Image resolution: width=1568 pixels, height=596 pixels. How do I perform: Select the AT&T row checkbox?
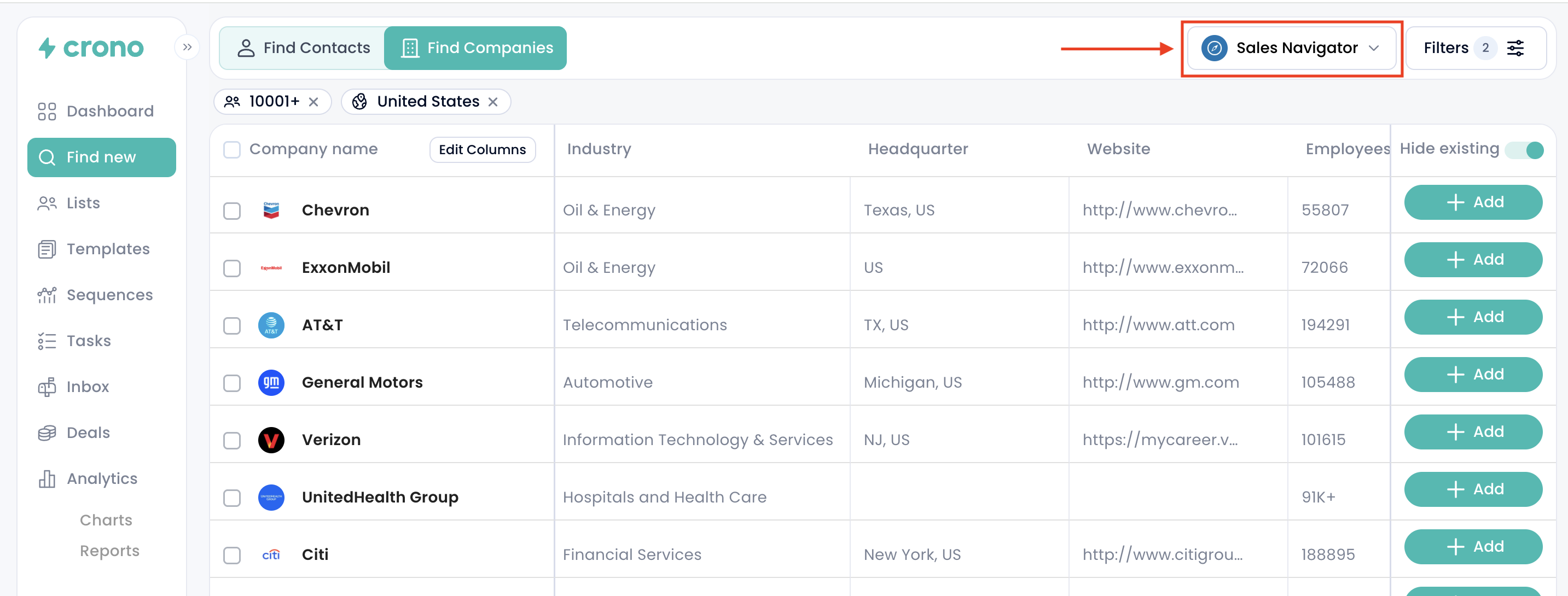click(x=232, y=326)
